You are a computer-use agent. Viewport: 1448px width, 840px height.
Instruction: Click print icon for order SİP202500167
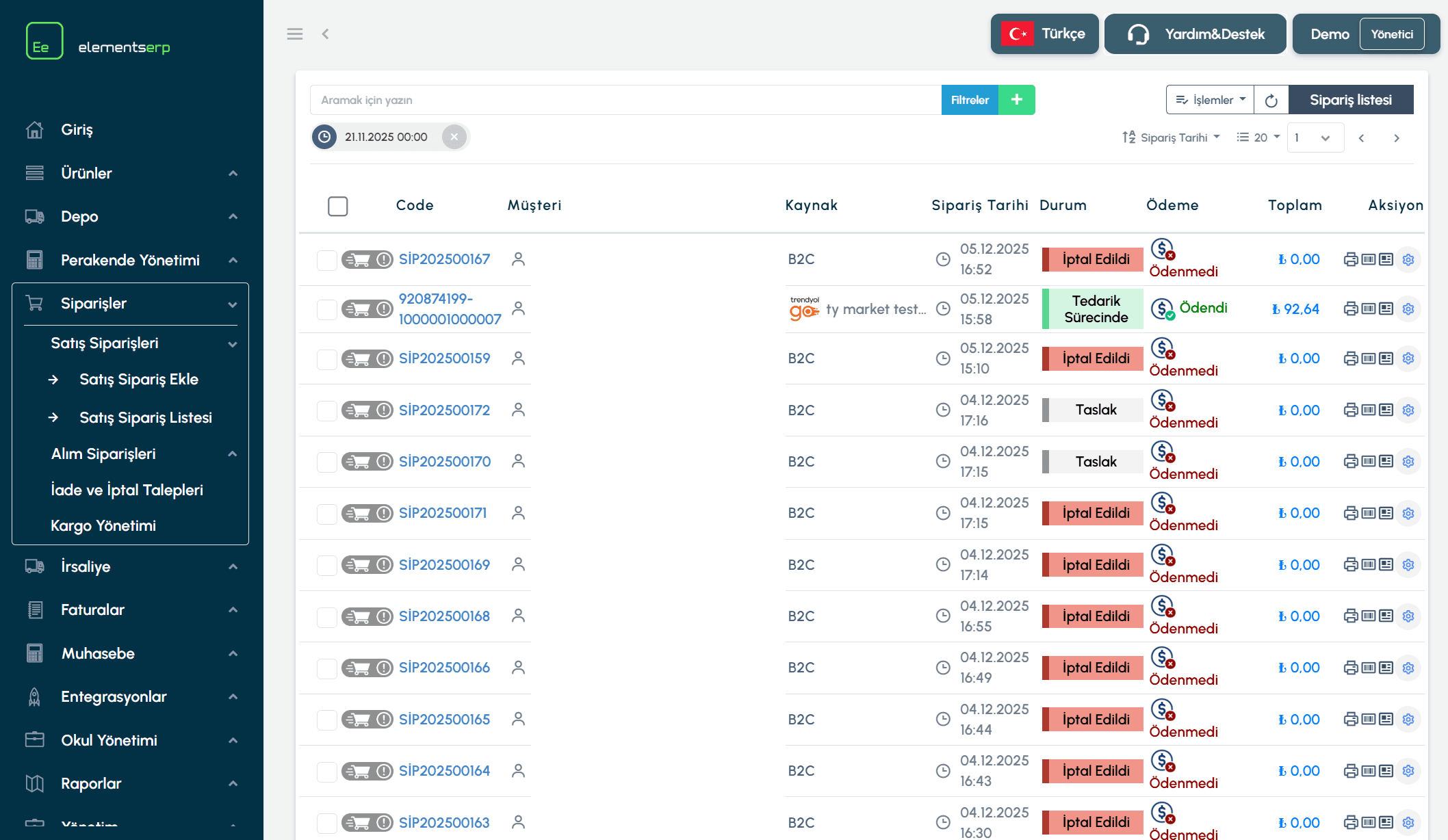pyautogui.click(x=1350, y=259)
